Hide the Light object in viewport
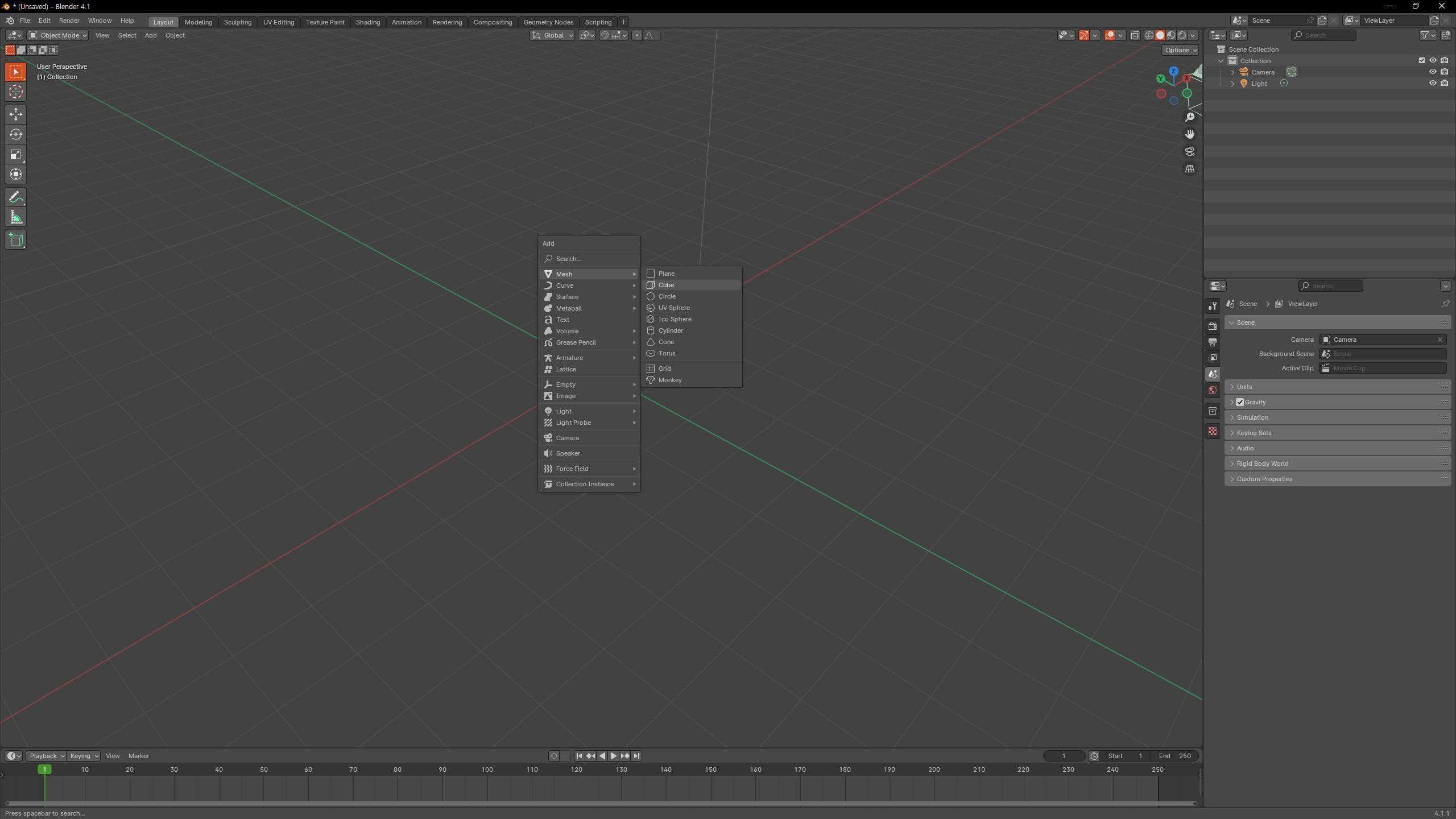The image size is (1456, 819). coord(1433,83)
